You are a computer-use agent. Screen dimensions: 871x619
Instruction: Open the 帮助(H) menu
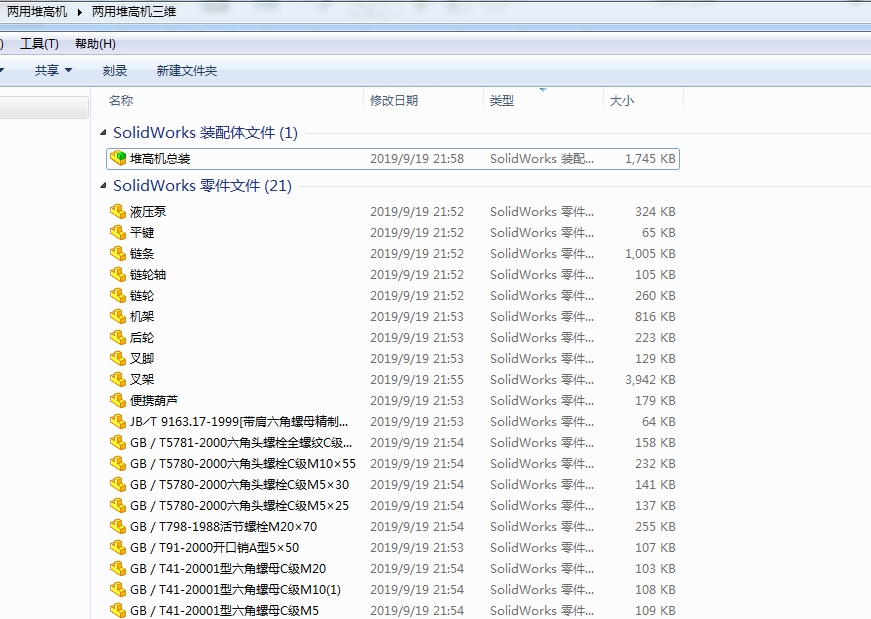click(95, 44)
